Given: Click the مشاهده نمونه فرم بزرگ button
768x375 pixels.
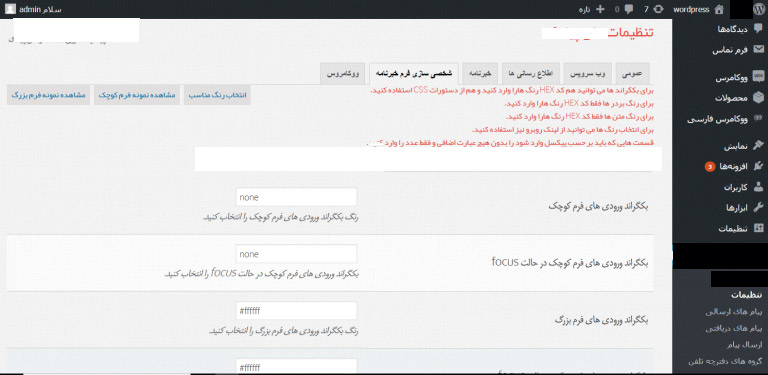Looking at the screenshot, I should coord(48,95).
